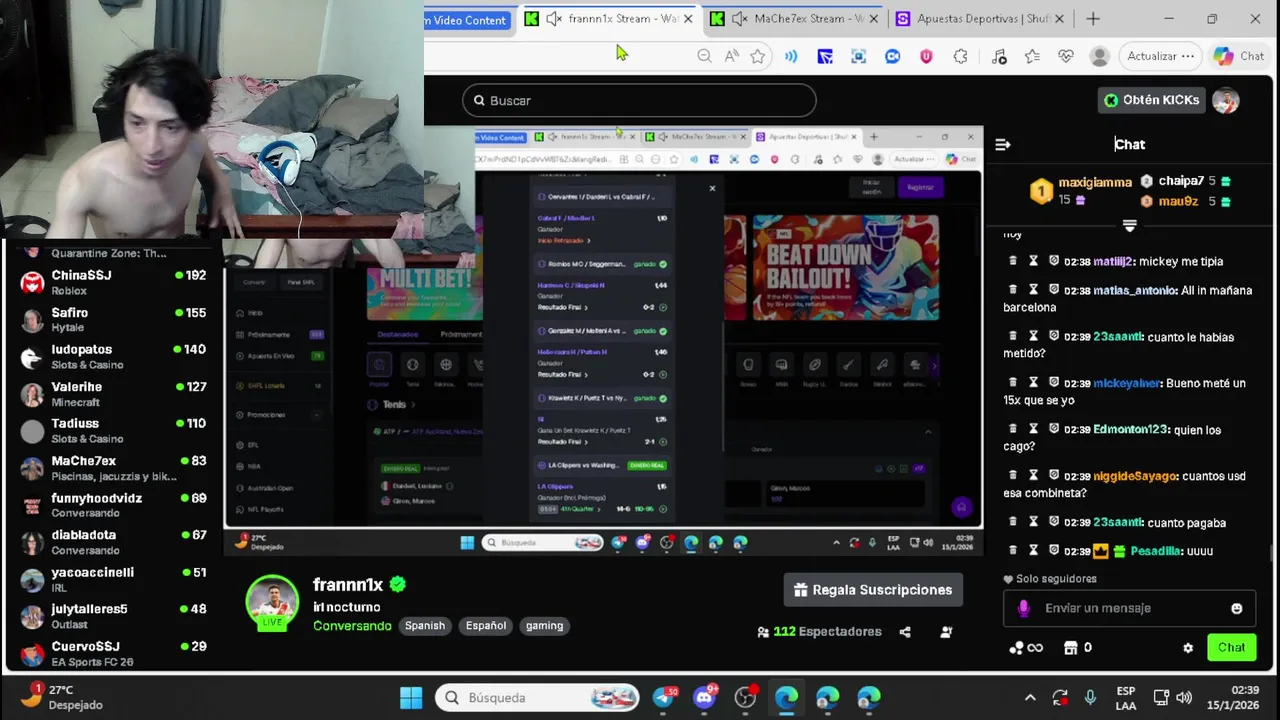Click frannn1x streamer avatar
The width and height of the screenshot is (1280, 720).
click(x=272, y=603)
